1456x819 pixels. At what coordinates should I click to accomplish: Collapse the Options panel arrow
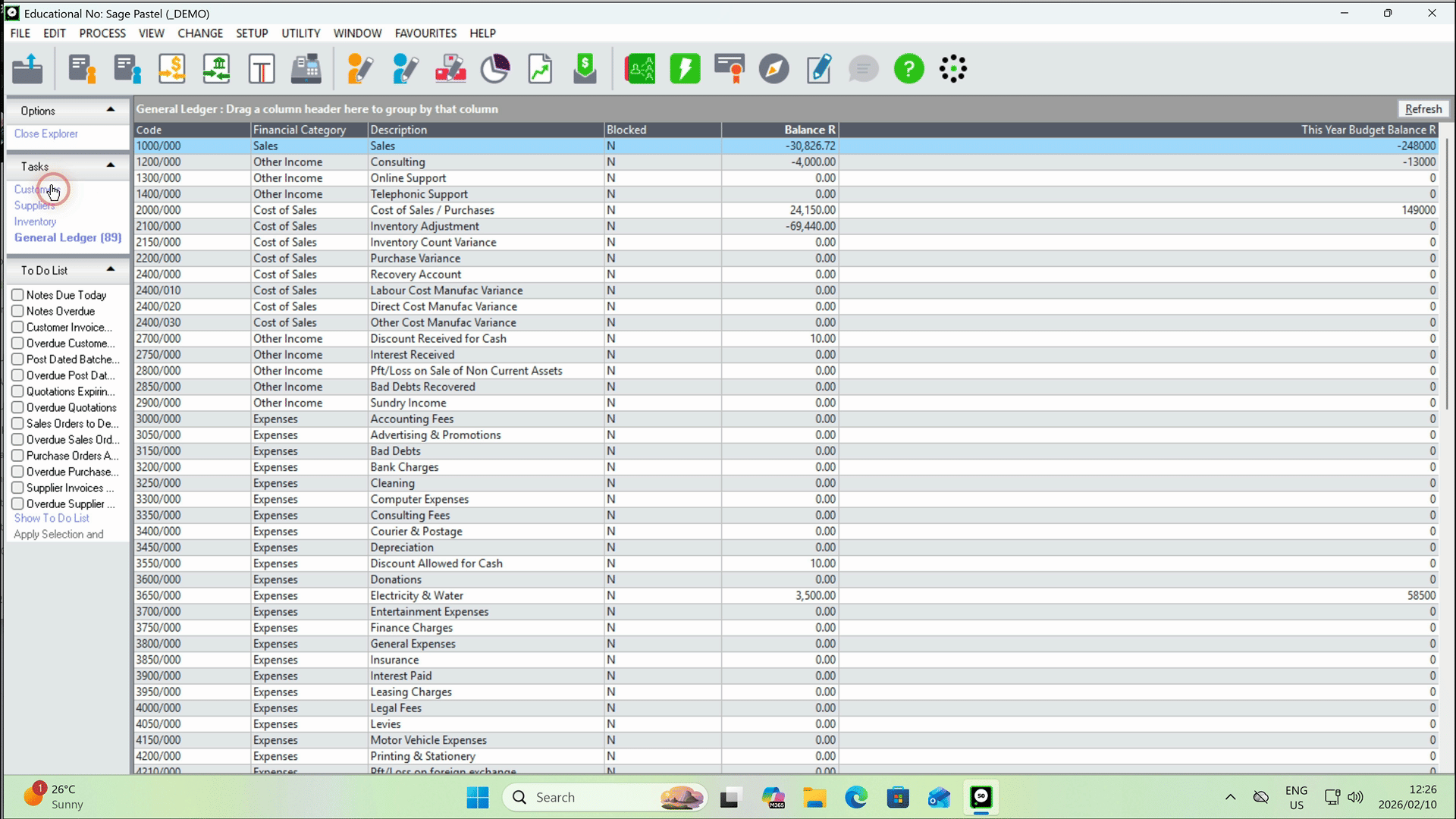tap(111, 110)
